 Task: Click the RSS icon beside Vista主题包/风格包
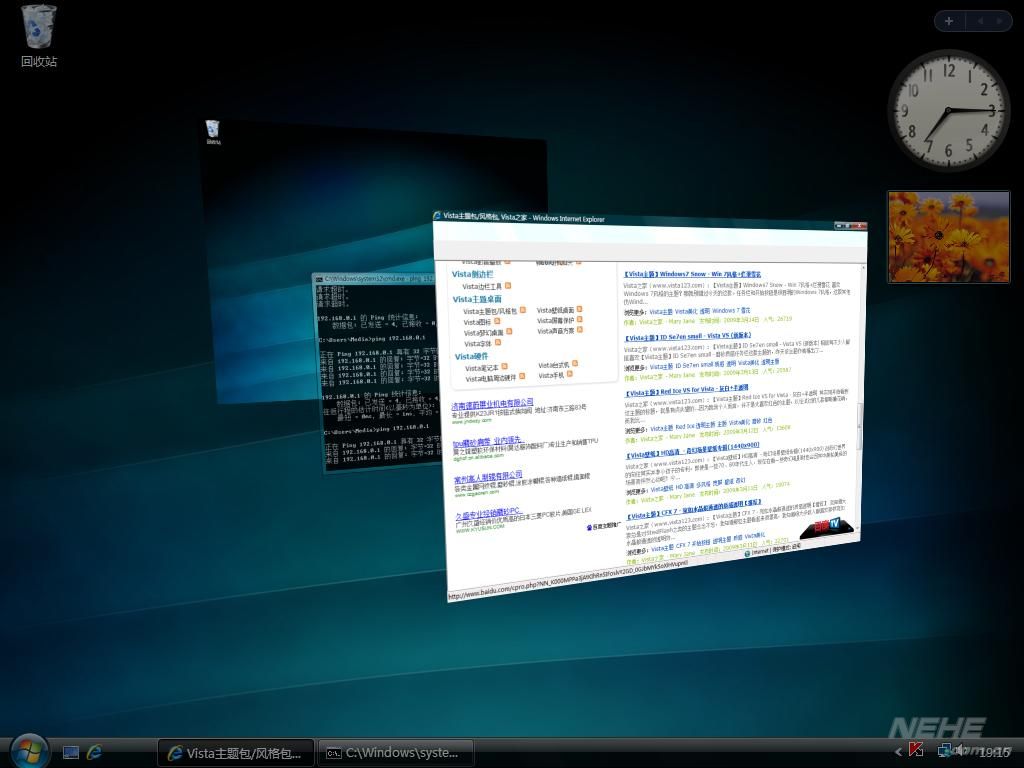coord(522,310)
